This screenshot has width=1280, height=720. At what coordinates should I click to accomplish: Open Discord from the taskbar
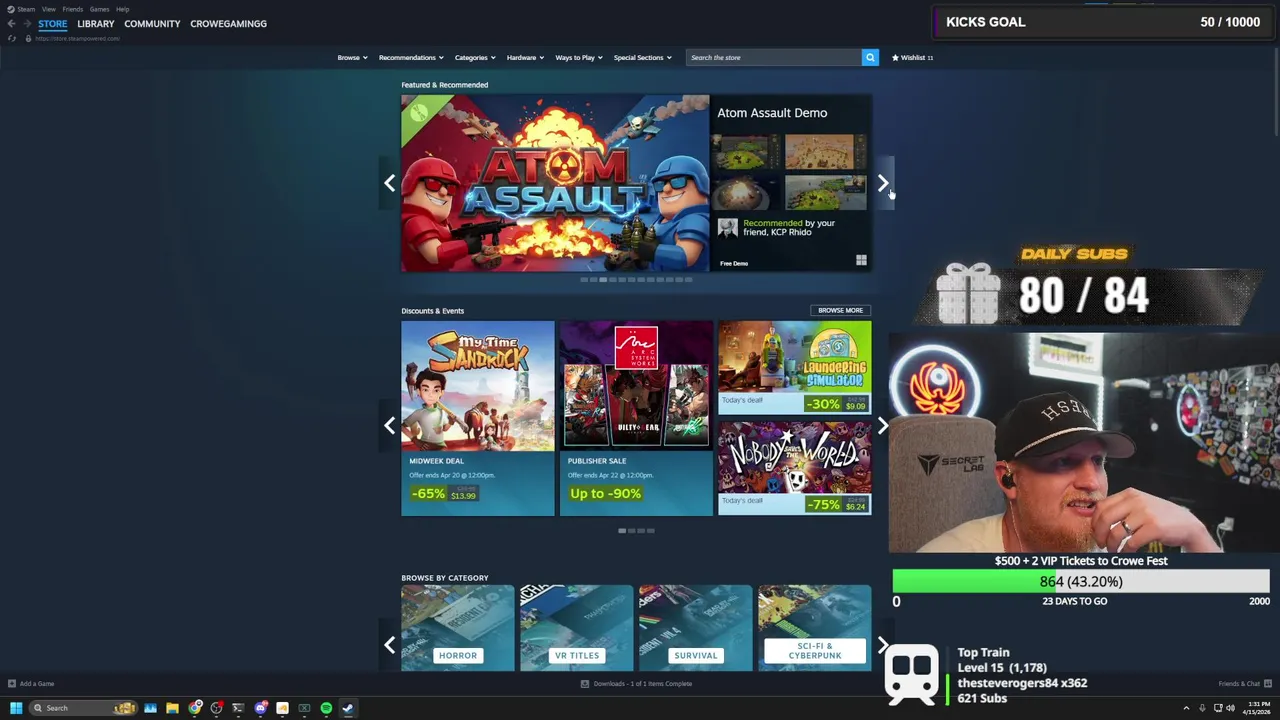pos(261,708)
